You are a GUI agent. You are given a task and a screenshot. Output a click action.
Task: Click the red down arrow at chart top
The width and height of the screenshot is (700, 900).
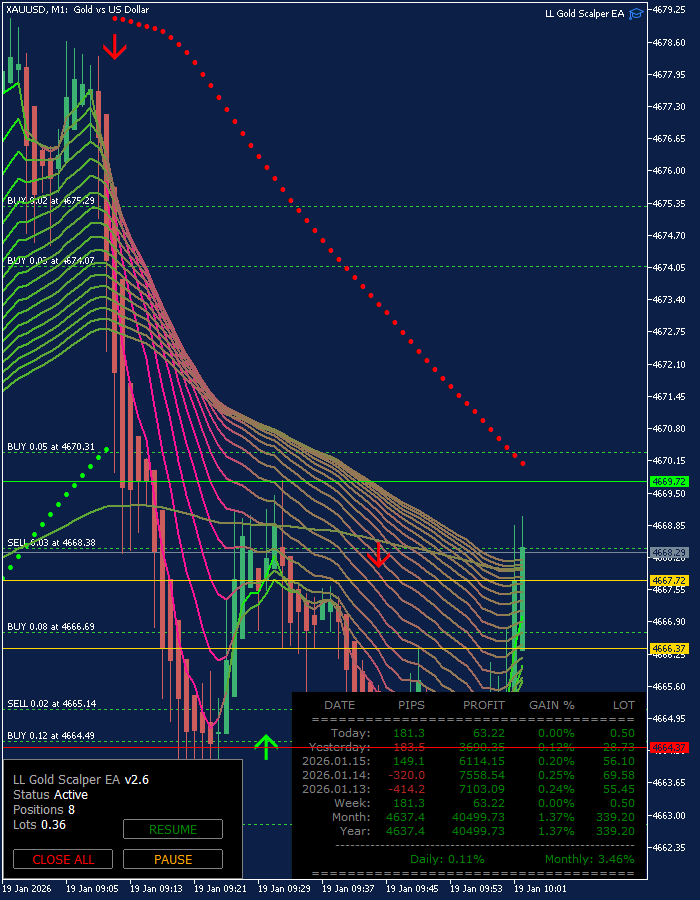point(115,46)
